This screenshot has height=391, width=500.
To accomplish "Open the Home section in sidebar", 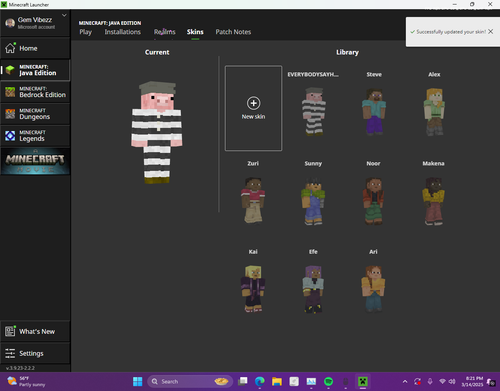I will [35, 48].
